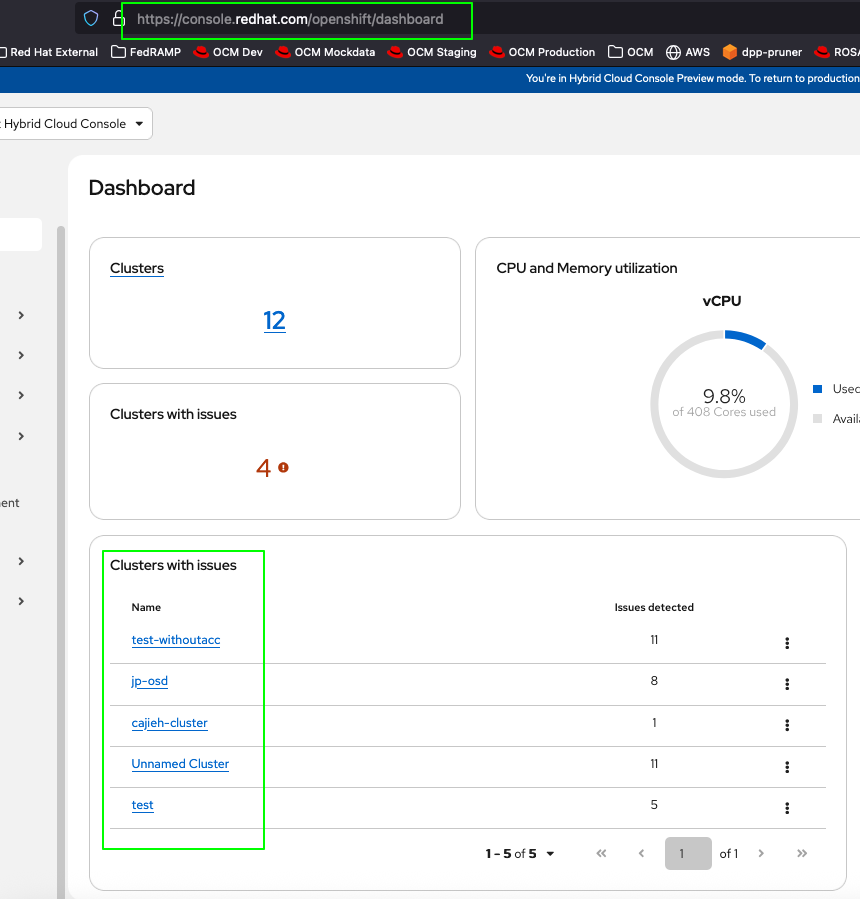Open the OCM bookmark folder
This screenshot has height=899, width=860.
[630, 52]
